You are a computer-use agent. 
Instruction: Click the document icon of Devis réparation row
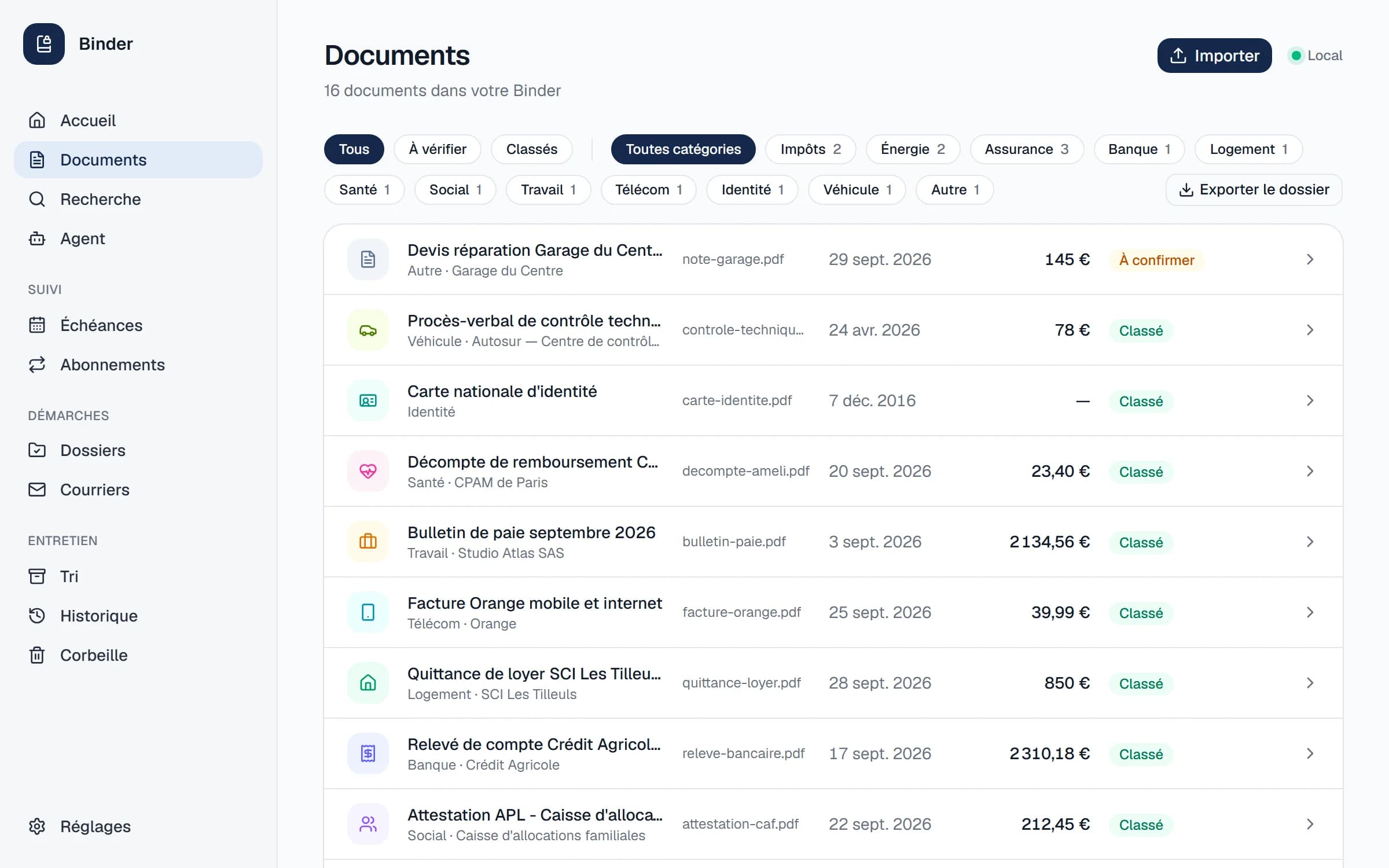pos(368,259)
